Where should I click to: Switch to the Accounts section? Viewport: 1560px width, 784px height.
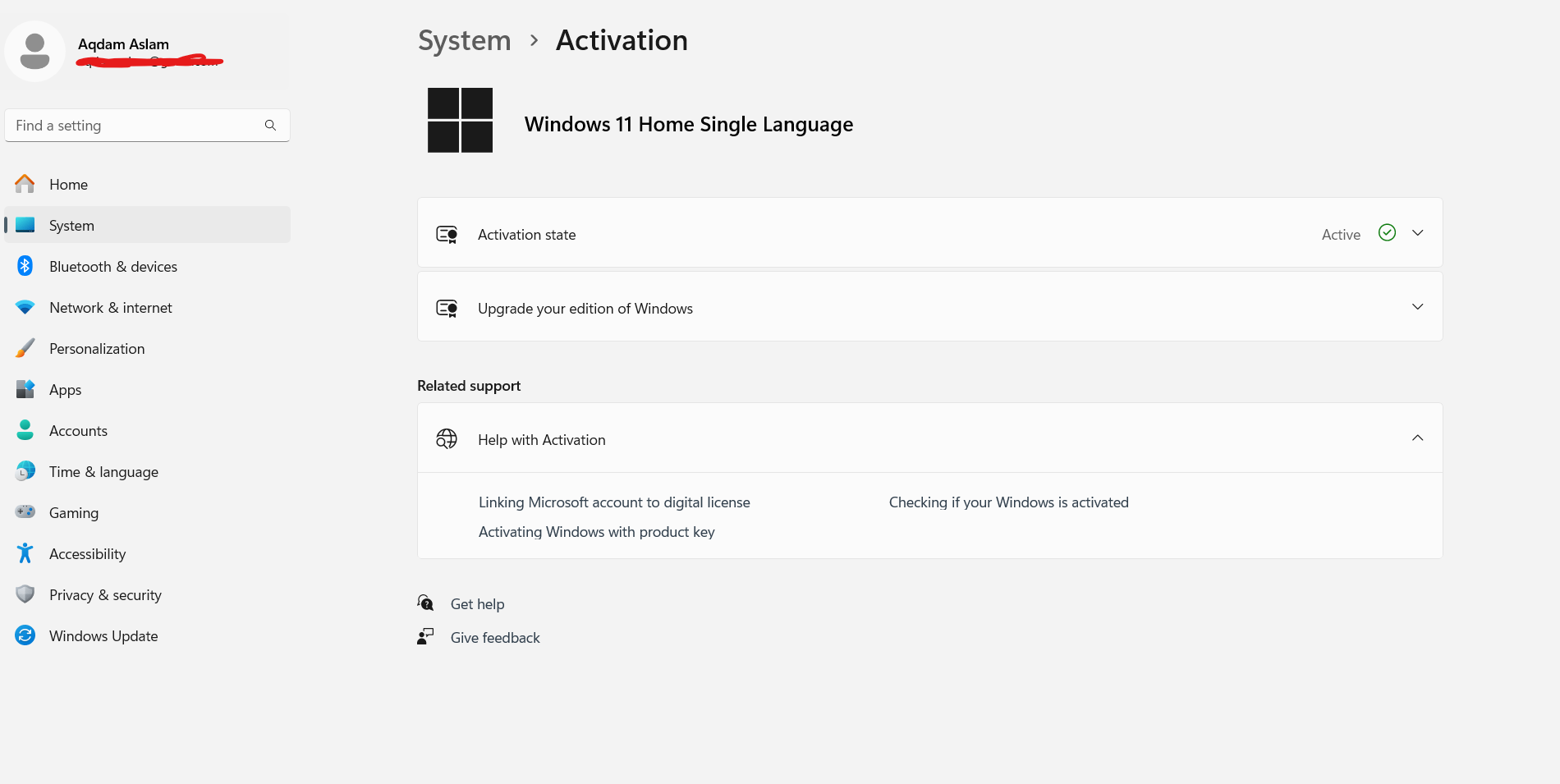click(x=78, y=430)
